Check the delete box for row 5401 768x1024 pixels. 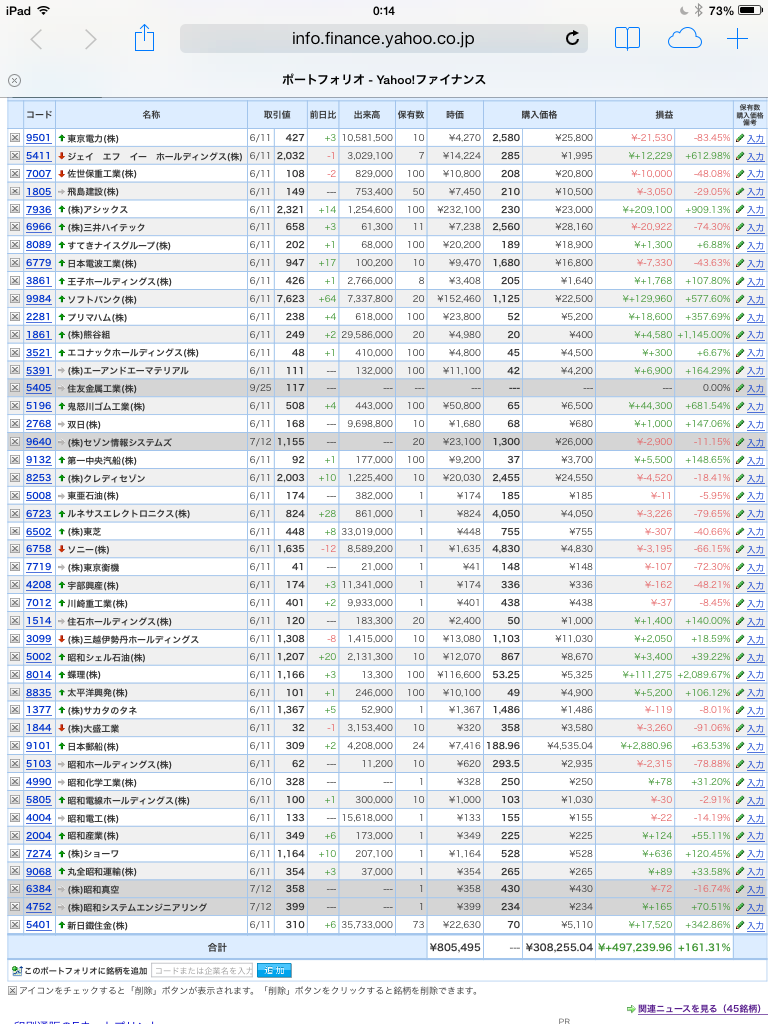[x=14, y=925]
